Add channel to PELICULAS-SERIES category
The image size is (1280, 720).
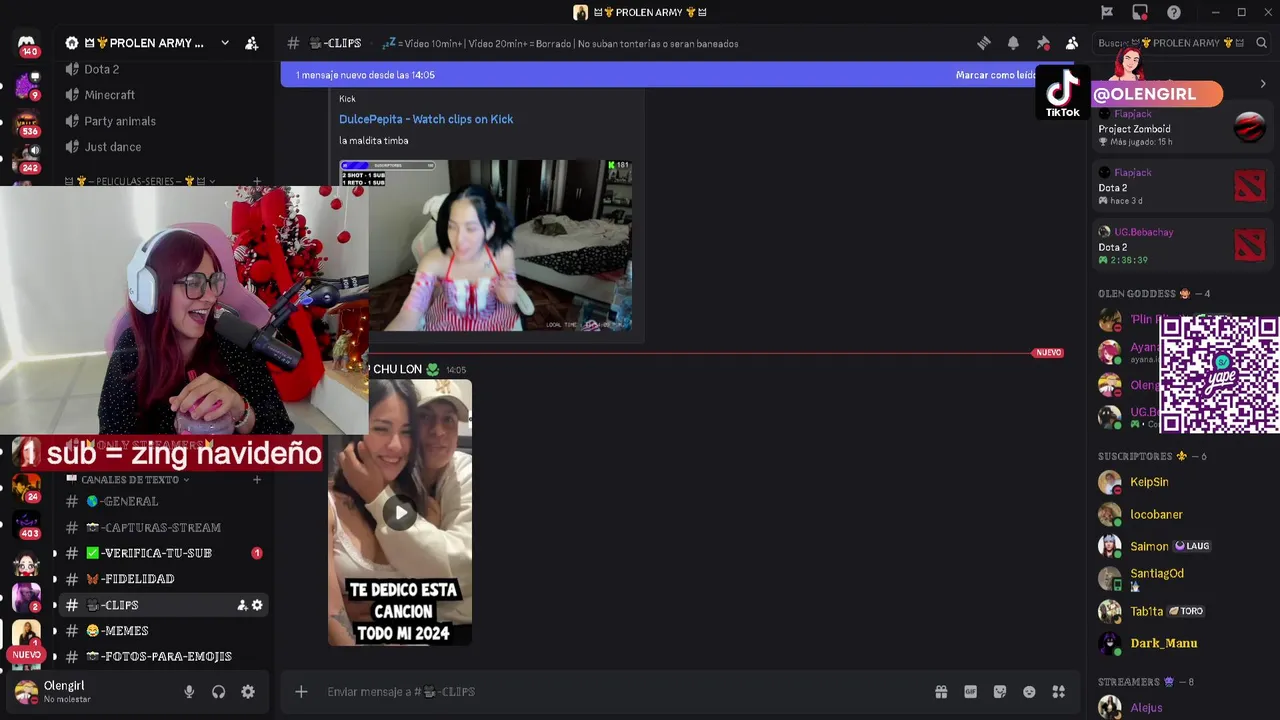(257, 181)
